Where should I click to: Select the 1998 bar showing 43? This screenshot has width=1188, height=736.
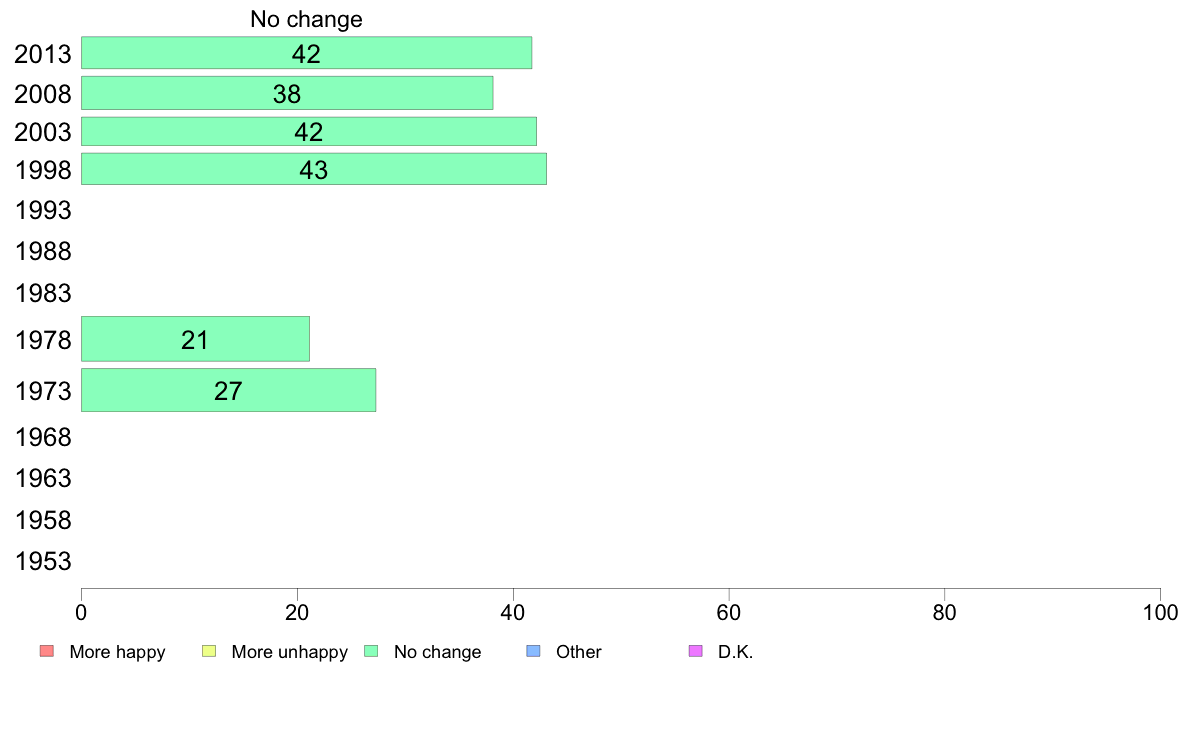point(314,169)
